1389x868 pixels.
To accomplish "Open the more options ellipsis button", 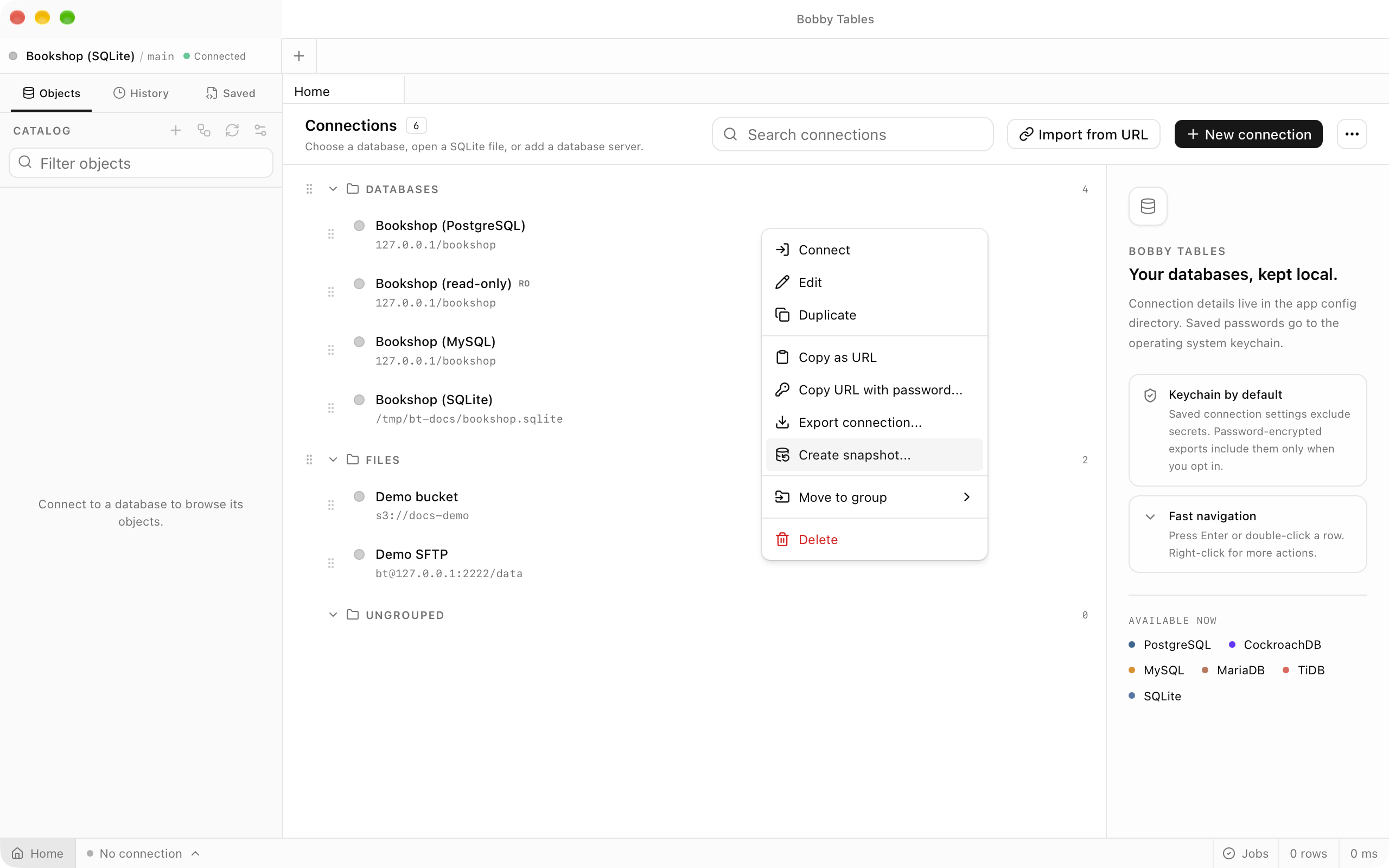I will [1352, 134].
